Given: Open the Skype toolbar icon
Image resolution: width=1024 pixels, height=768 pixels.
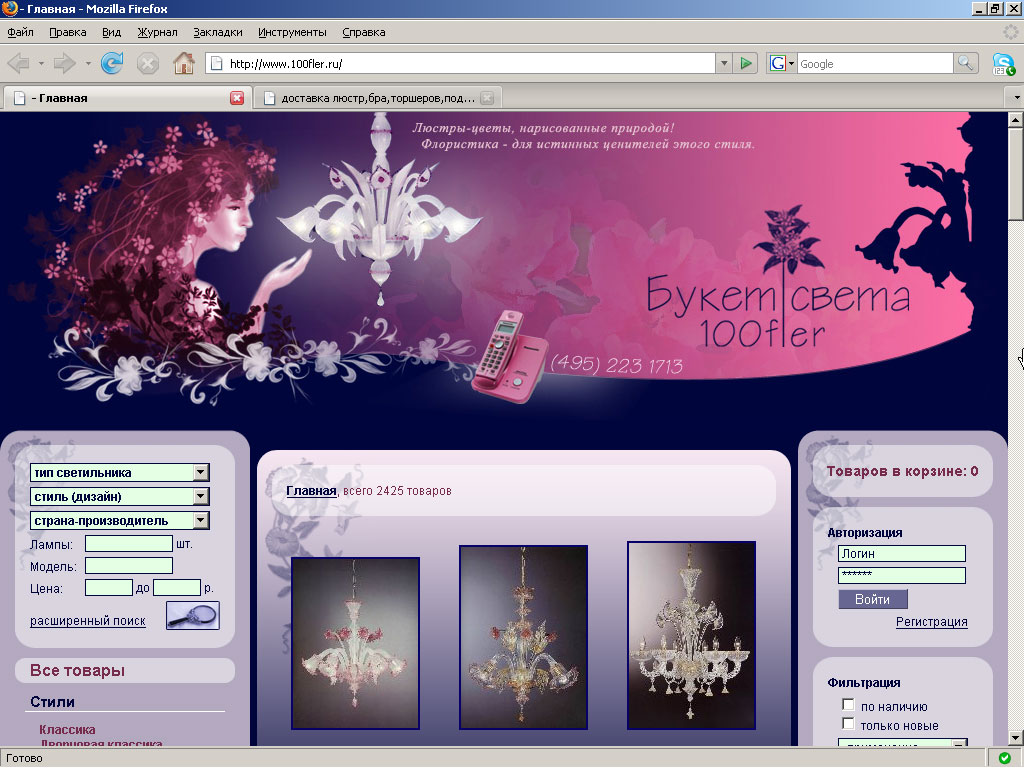Looking at the screenshot, I should click(x=1003, y=64).
